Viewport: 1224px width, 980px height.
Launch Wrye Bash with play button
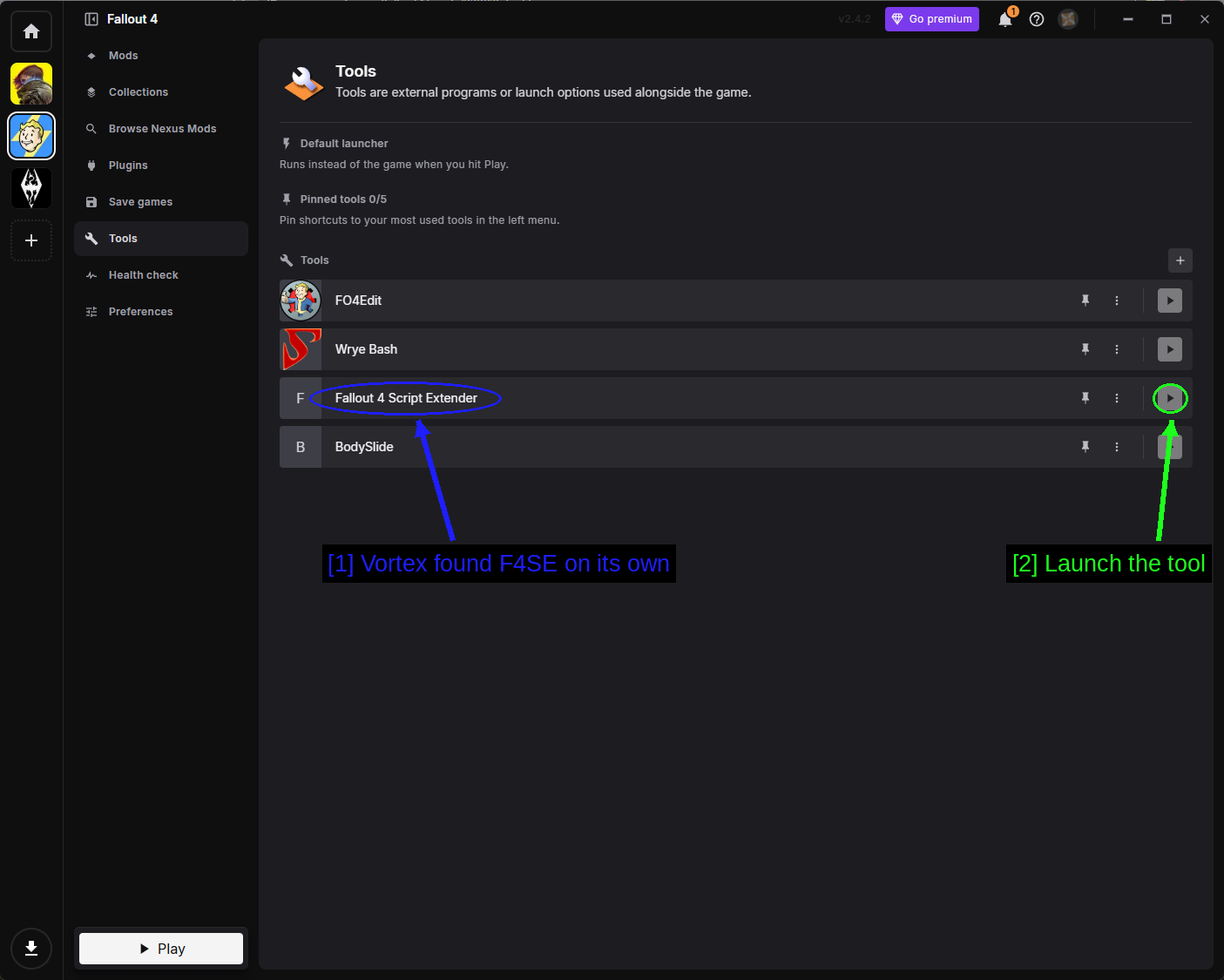pyautogui.click(x=1170, y=349)
